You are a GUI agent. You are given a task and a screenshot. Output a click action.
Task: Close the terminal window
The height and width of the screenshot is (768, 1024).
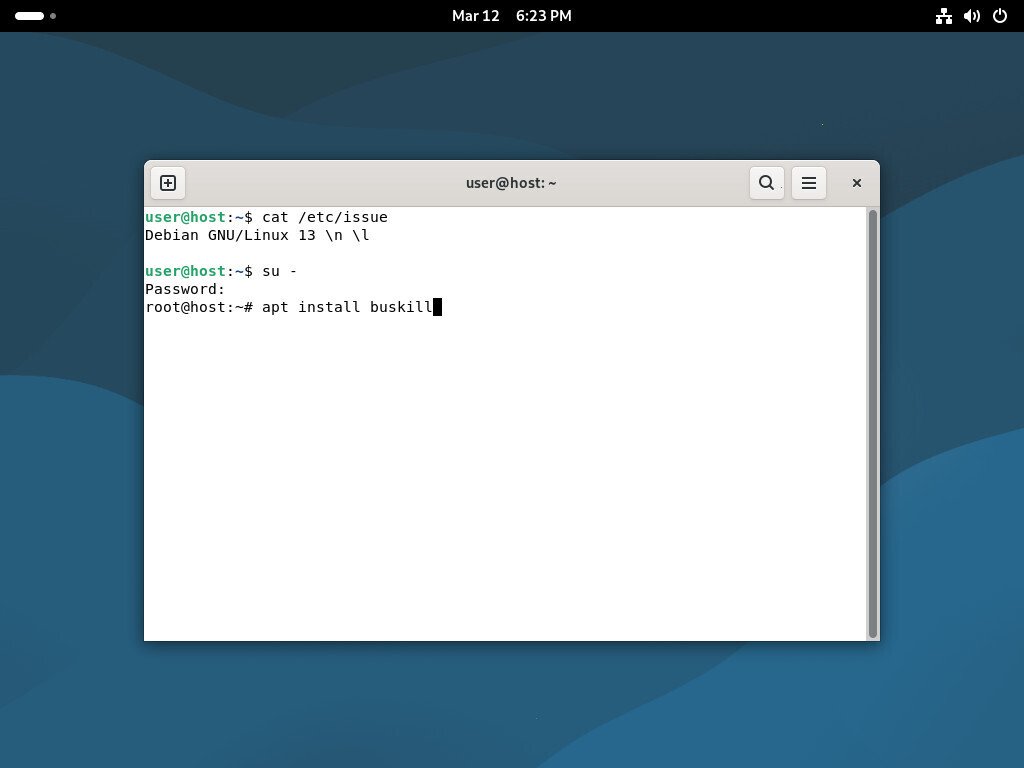coord(856,183)
